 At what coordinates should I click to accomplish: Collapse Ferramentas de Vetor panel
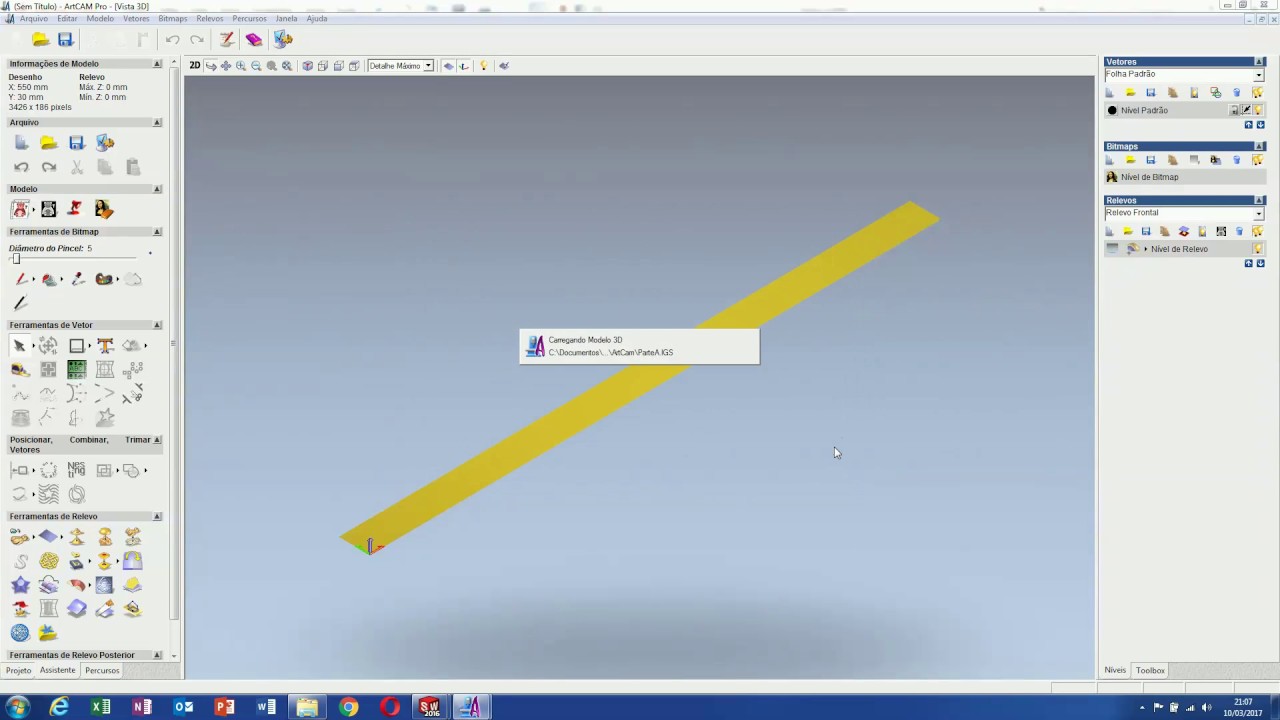157,325
